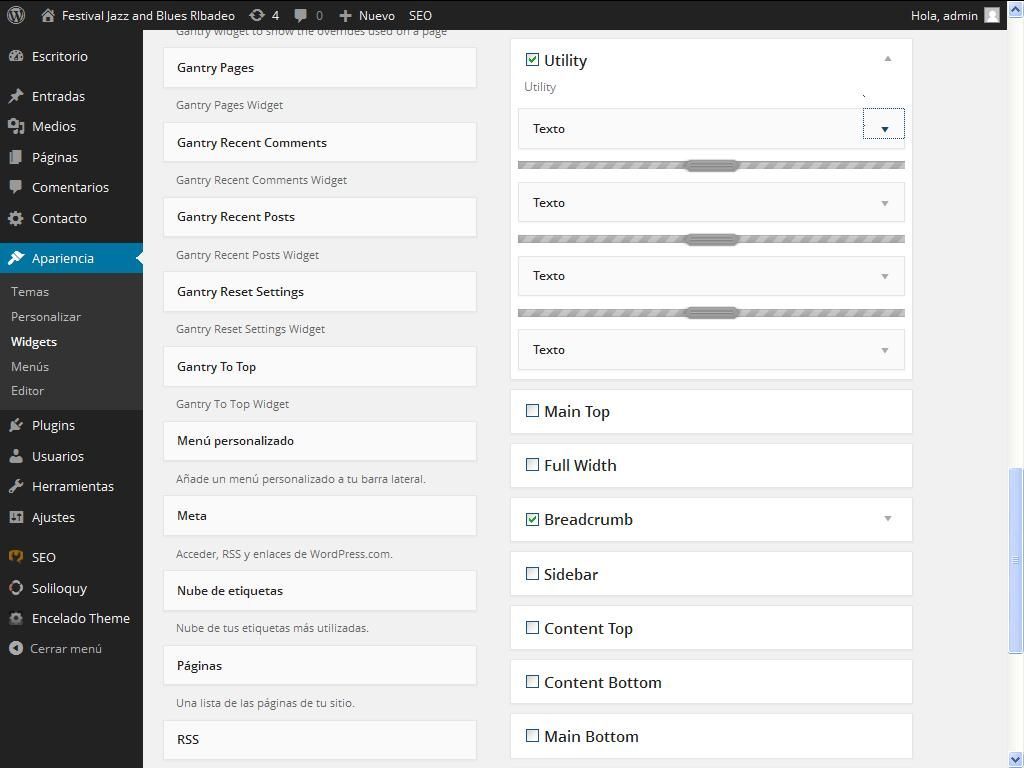1024x768 pixels.
Task: Select the Páginas widget in available widgets
Action: tap(320, 665)
